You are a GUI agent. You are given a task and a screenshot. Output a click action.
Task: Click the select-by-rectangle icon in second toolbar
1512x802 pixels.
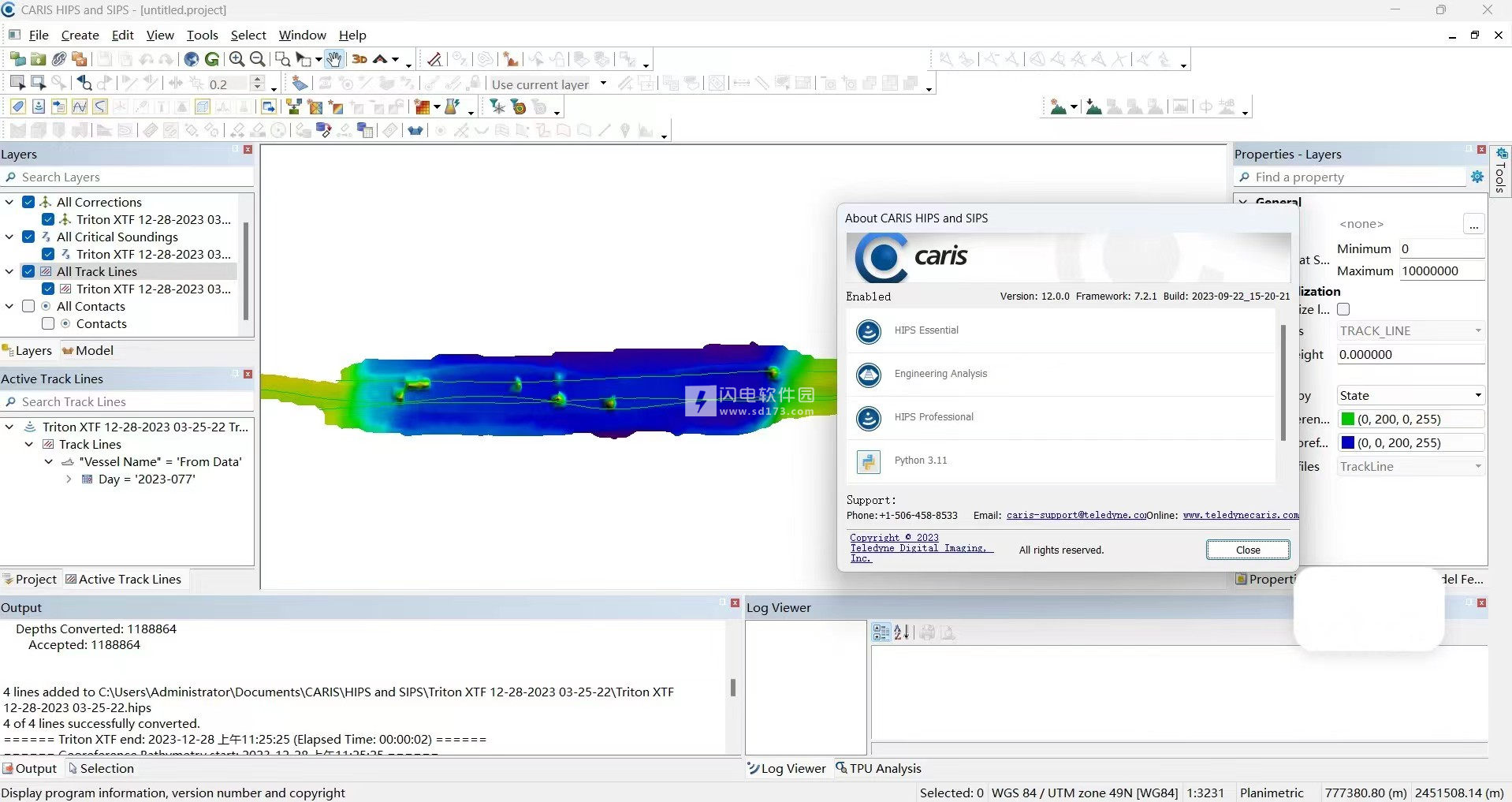coord(17,83)
